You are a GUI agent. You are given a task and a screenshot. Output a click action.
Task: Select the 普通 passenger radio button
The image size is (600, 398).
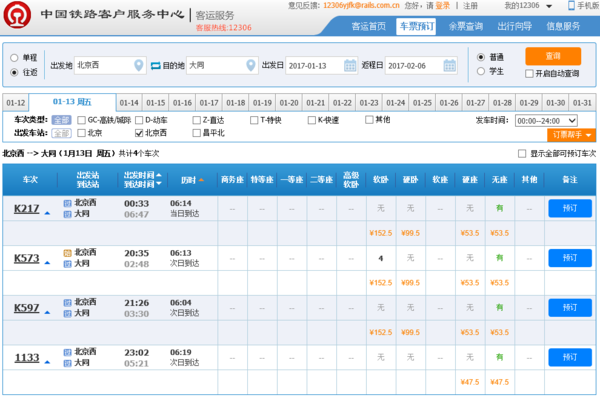481,57
